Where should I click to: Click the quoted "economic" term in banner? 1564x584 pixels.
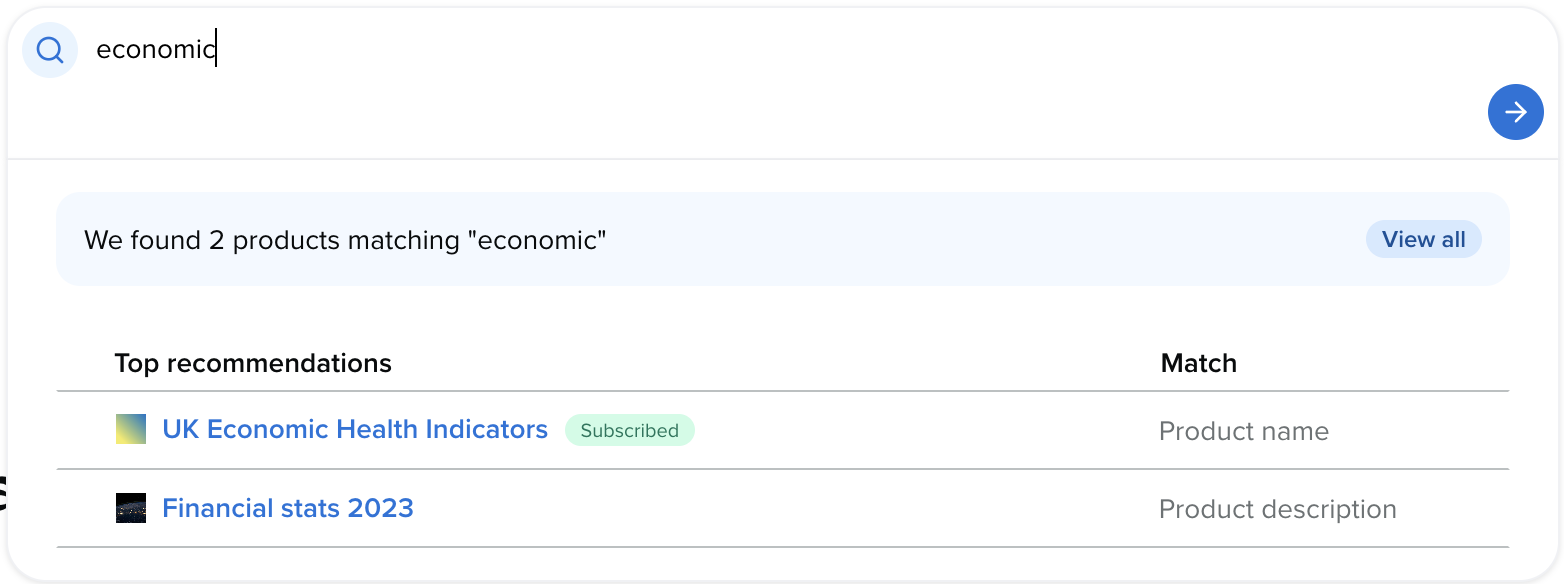pyautogui.click(x=538, y=240)
